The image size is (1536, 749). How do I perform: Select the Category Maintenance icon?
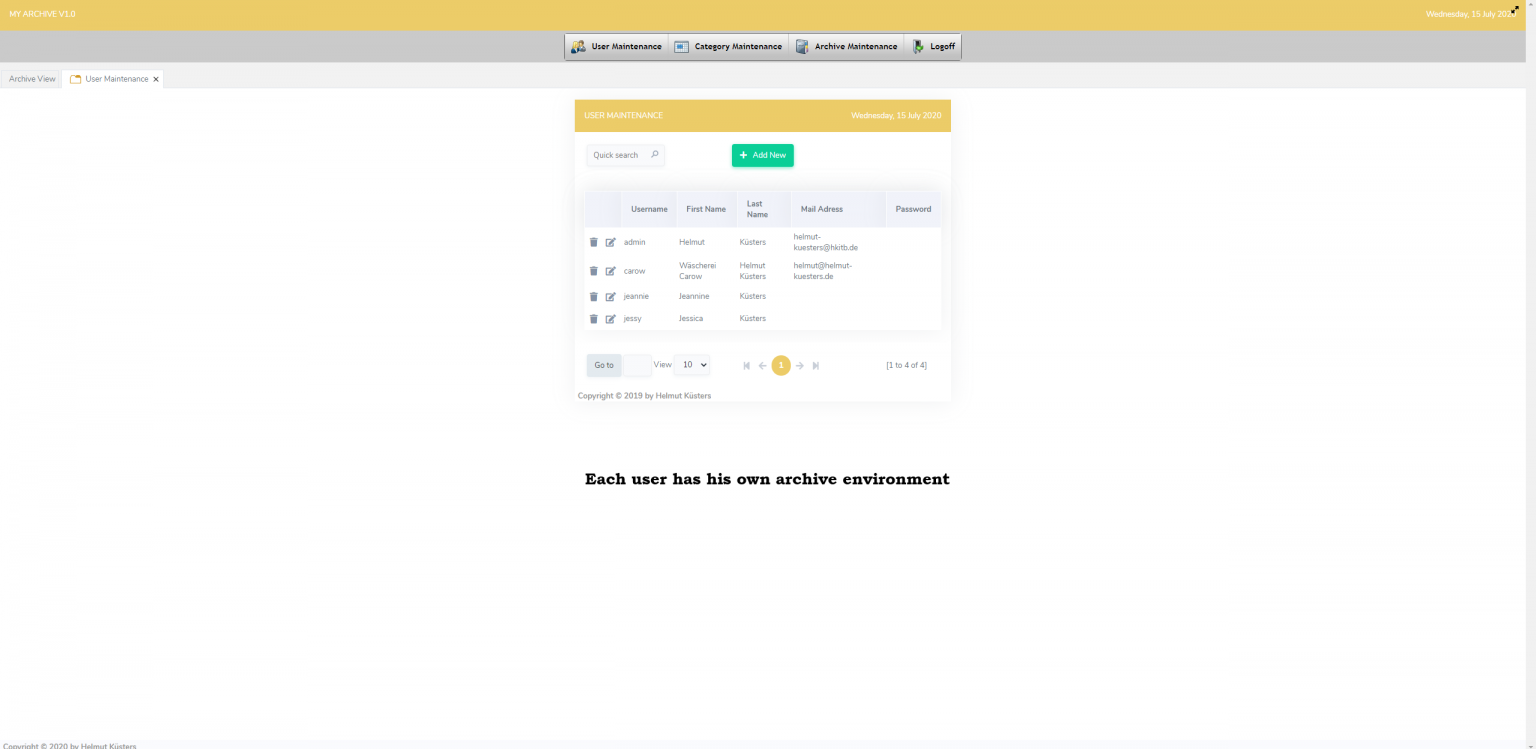(682, 45)
